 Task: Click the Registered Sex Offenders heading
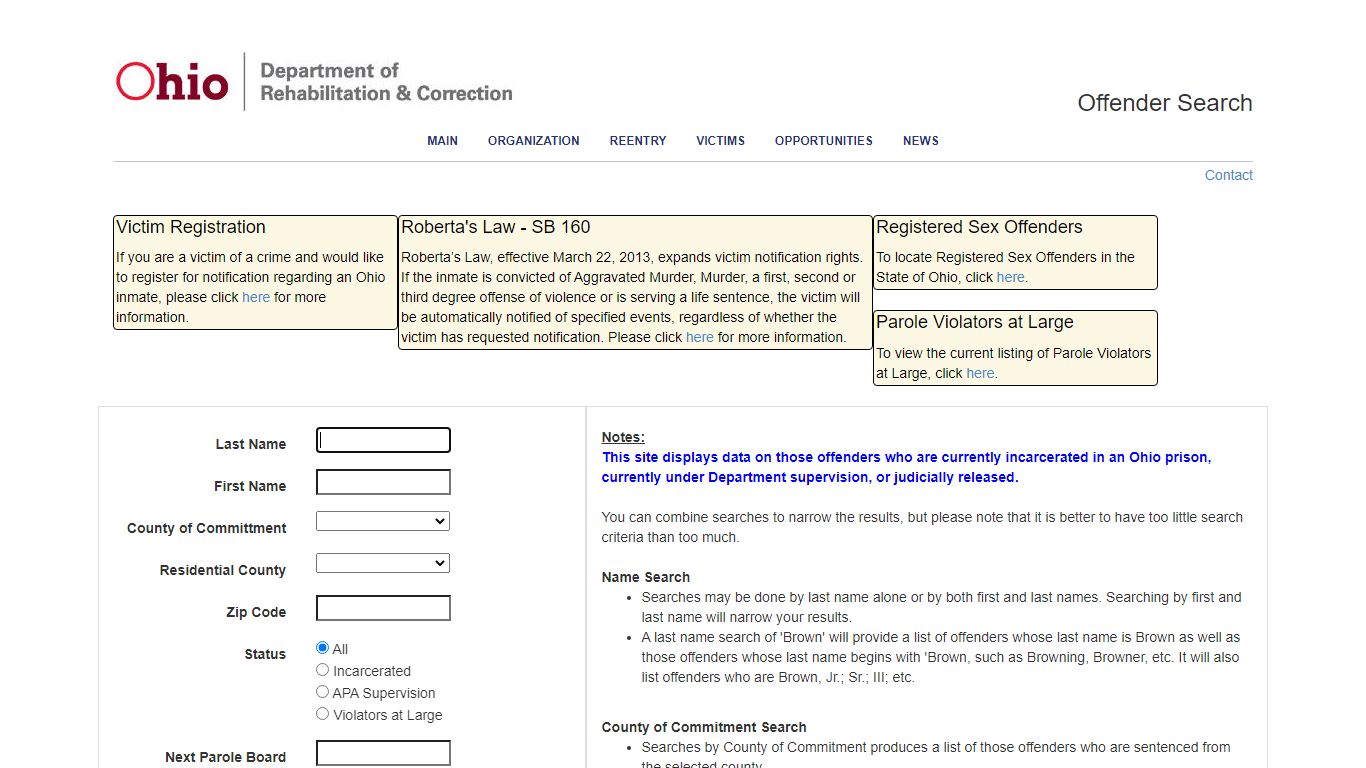pyautogui.click(x=979, y=227)
